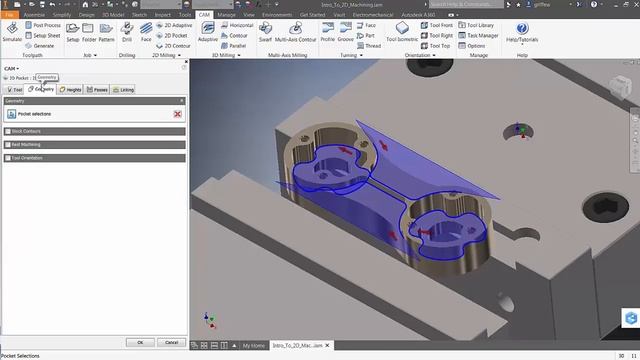Choose the 2D milling Face operation
The image size is (640, 360).
(146, 32)
